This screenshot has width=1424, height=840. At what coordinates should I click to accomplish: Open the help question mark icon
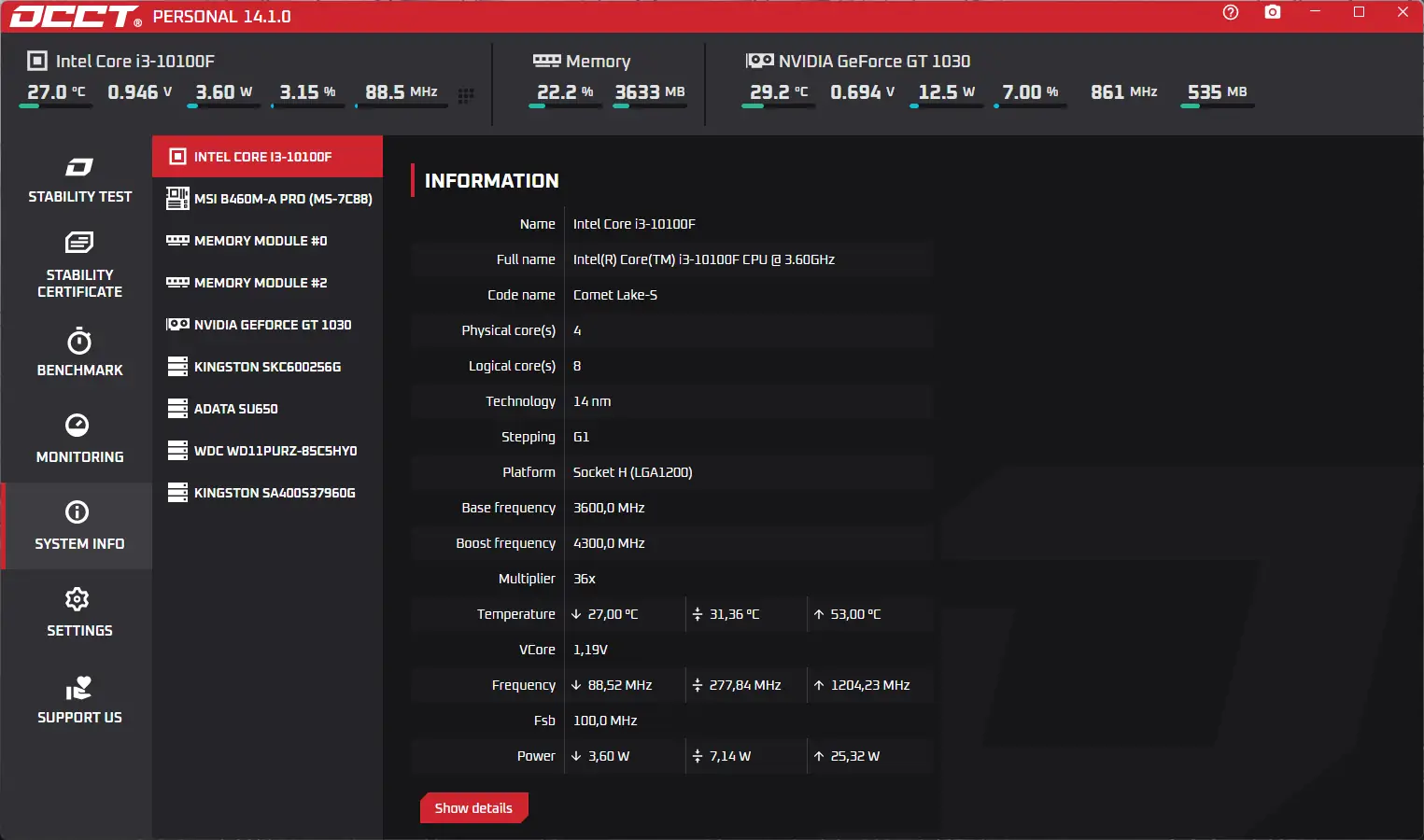pyautogui.click(x=1231, y=12)
